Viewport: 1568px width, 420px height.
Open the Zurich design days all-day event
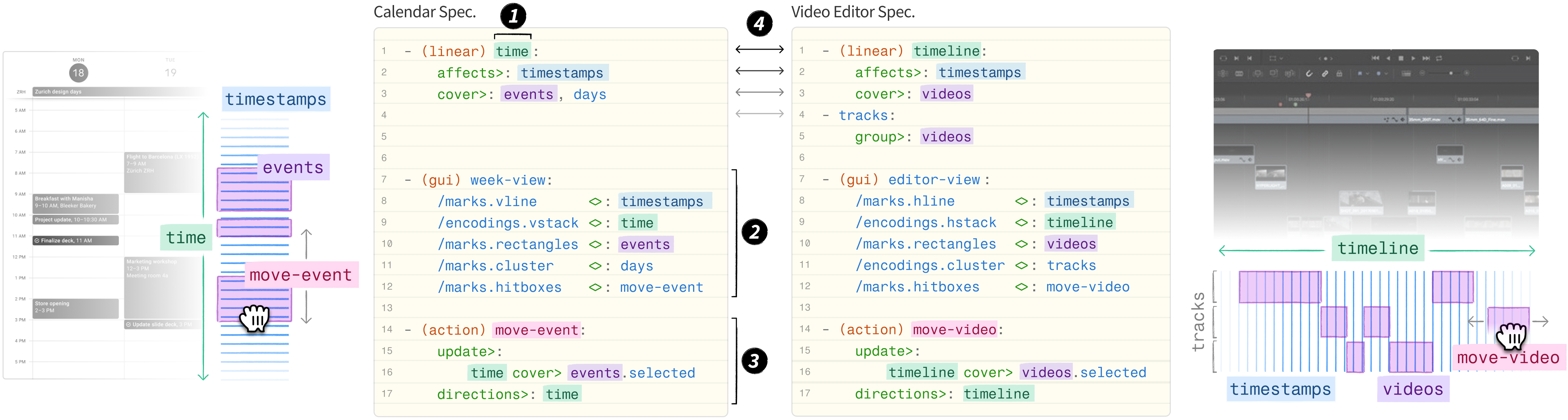point(116,92)
